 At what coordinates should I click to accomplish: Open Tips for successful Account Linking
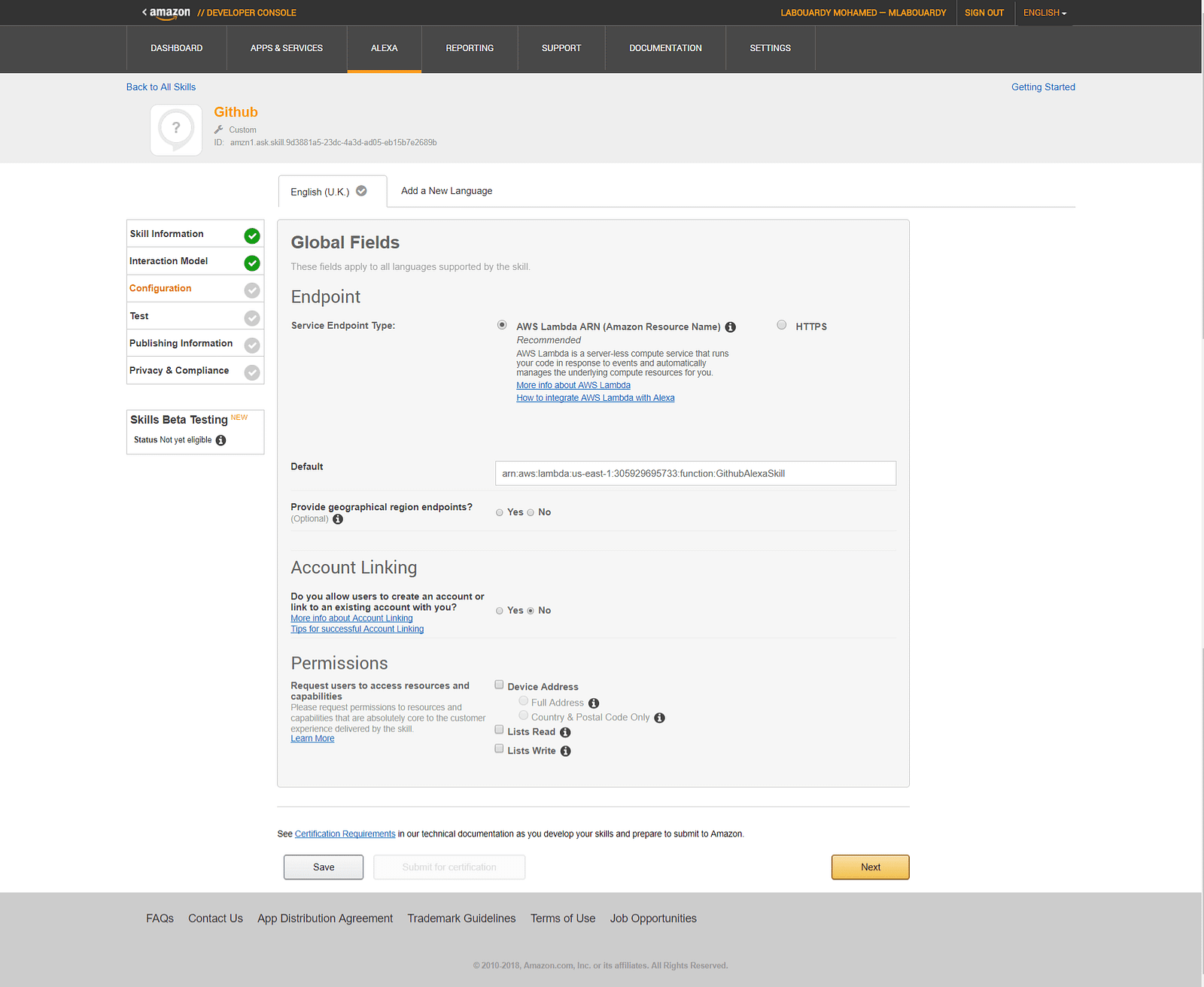click(x=357, y=629)
